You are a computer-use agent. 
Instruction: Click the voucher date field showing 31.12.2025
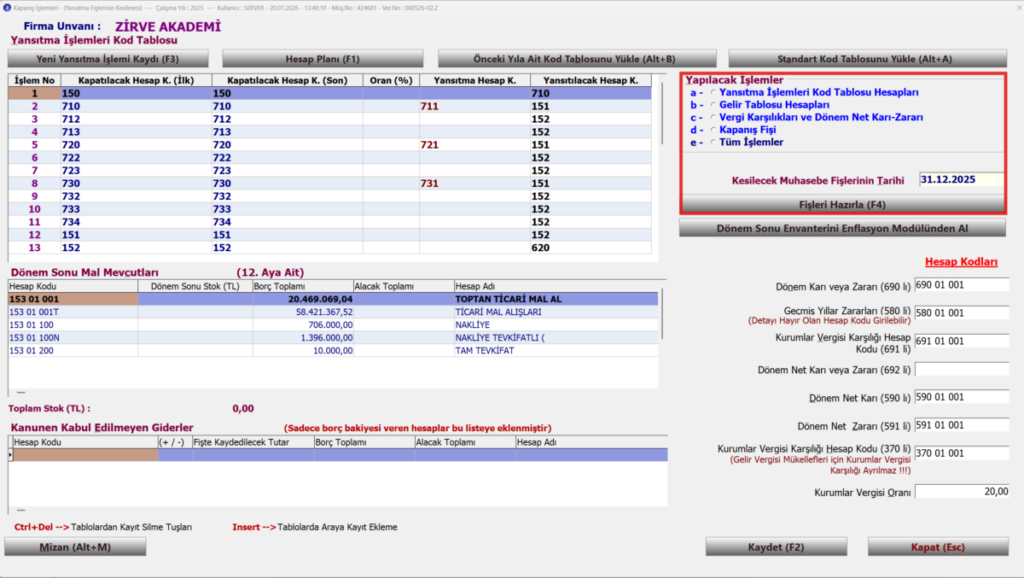click(961, 180)
